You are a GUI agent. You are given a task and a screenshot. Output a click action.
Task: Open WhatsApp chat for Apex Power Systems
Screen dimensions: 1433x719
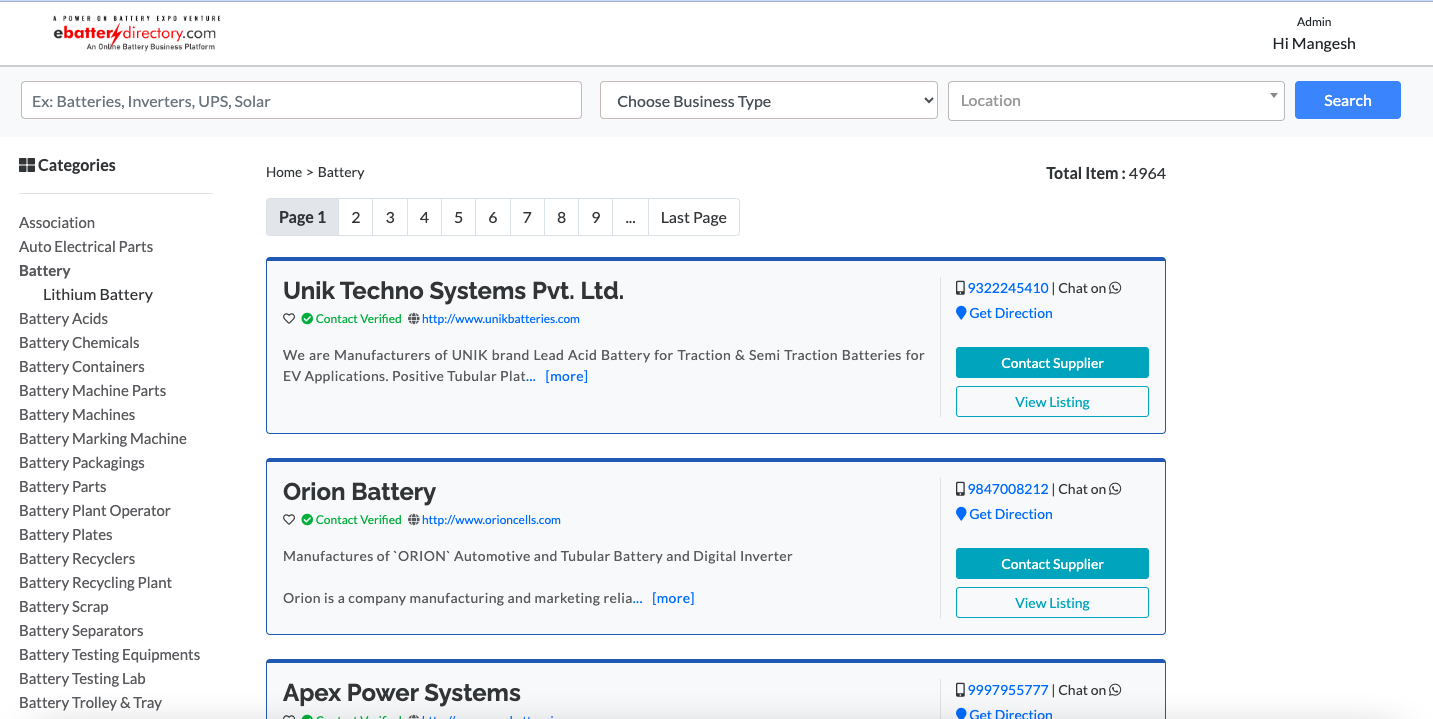pos(1115,690)
